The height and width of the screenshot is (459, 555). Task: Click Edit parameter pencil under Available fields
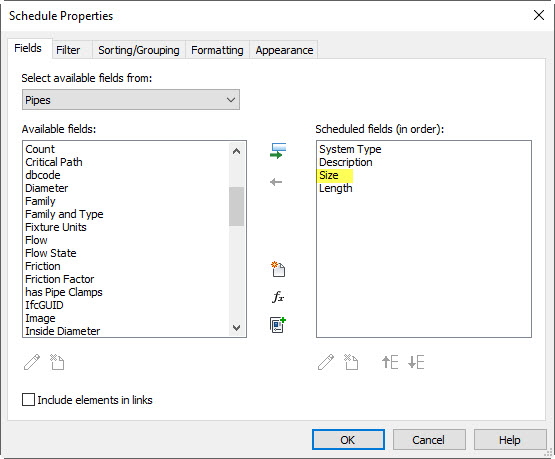(x=32, y=362)
